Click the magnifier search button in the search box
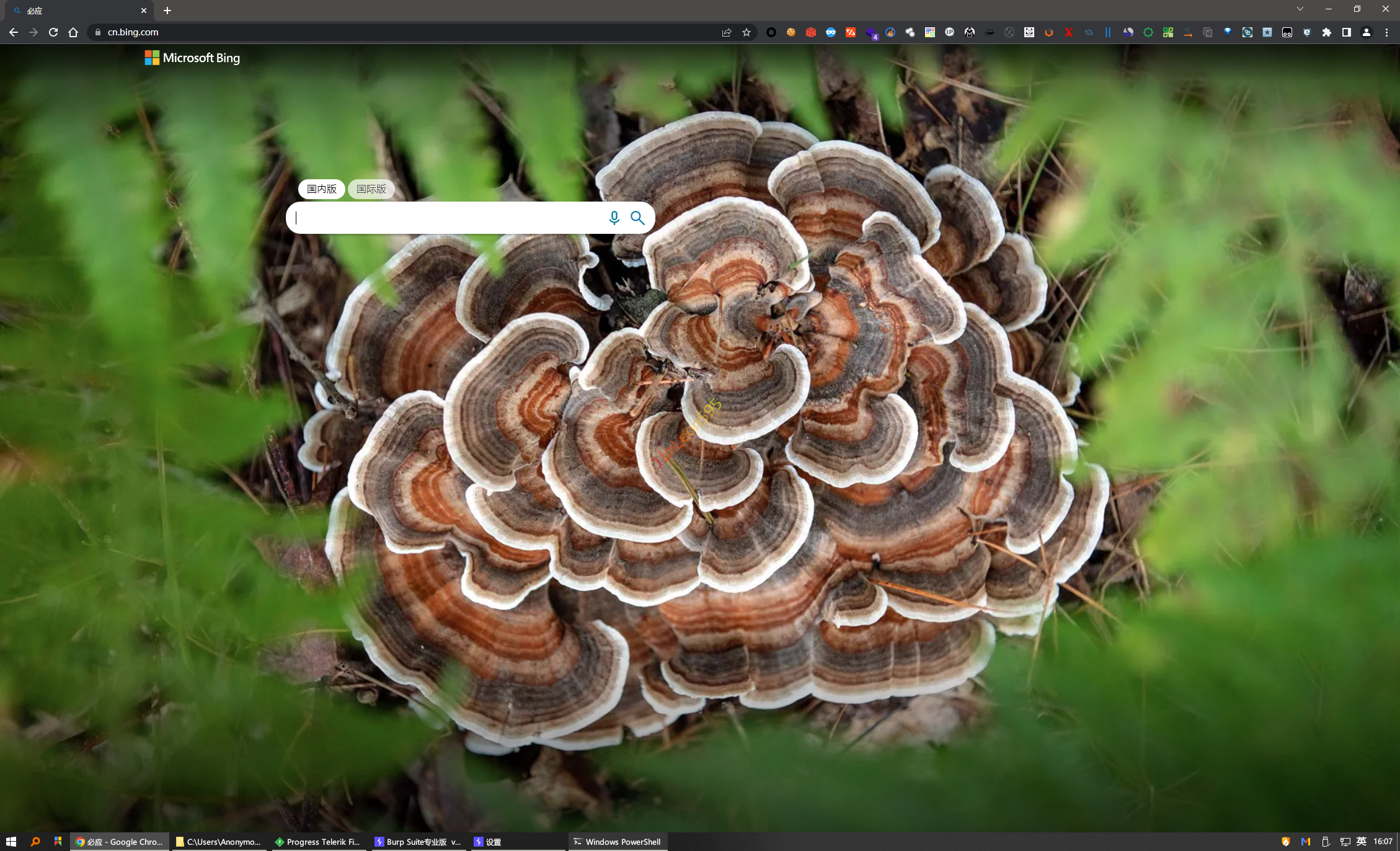Image resolution: width=1400 pixels, height=851 pixels. tap(637, 218)
